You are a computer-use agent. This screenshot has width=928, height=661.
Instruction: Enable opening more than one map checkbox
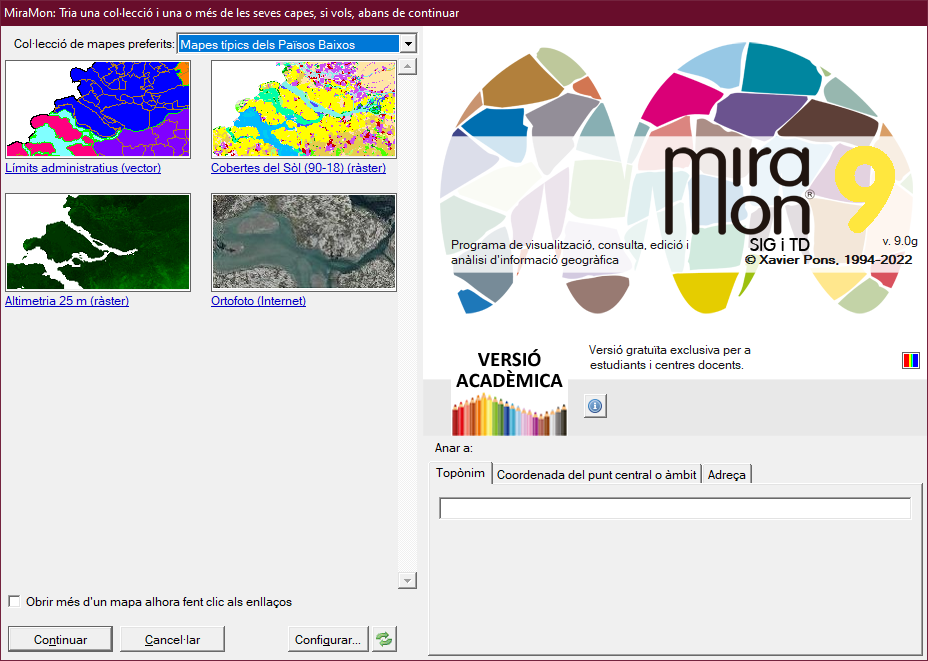(x=14, y=601)
